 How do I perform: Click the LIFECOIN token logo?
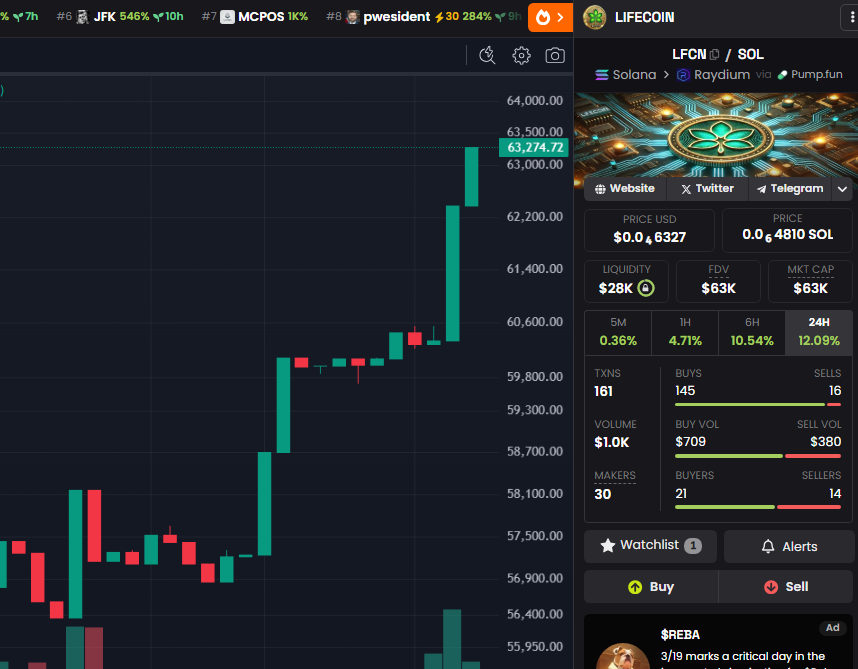tap(595, 18)
